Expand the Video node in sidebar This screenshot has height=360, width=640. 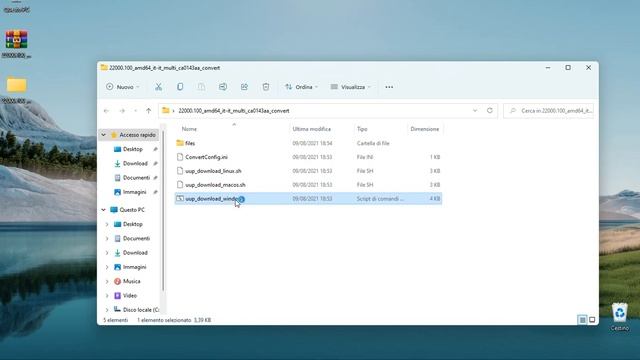click(107, 296)
